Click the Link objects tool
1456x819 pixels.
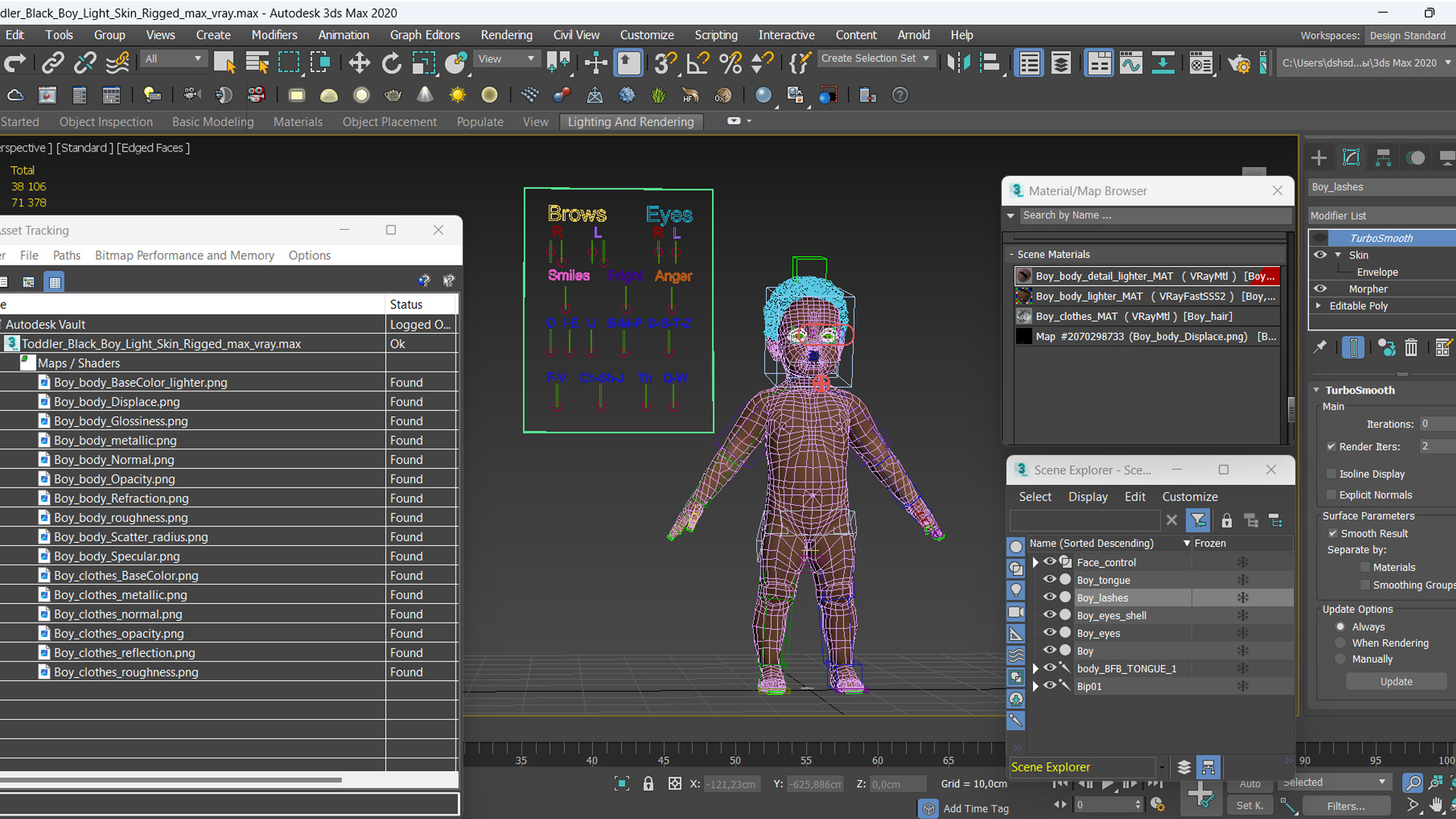click(52, 63)
